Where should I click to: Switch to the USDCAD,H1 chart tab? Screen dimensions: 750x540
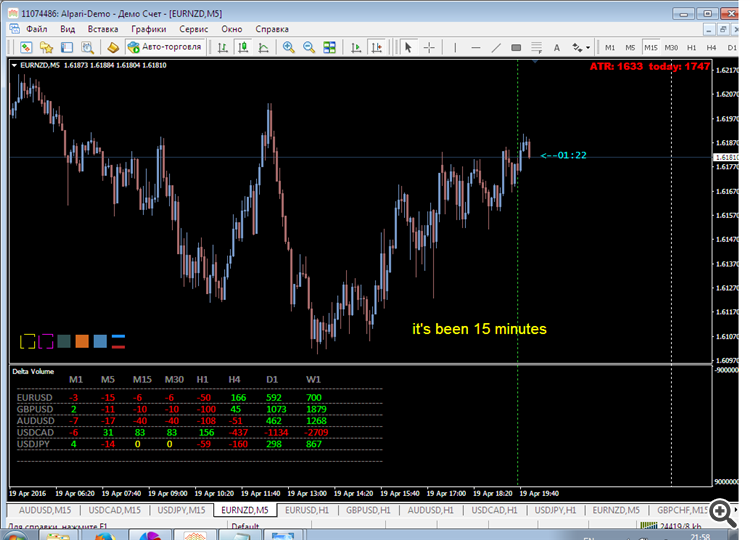click(x=495, y=510)
